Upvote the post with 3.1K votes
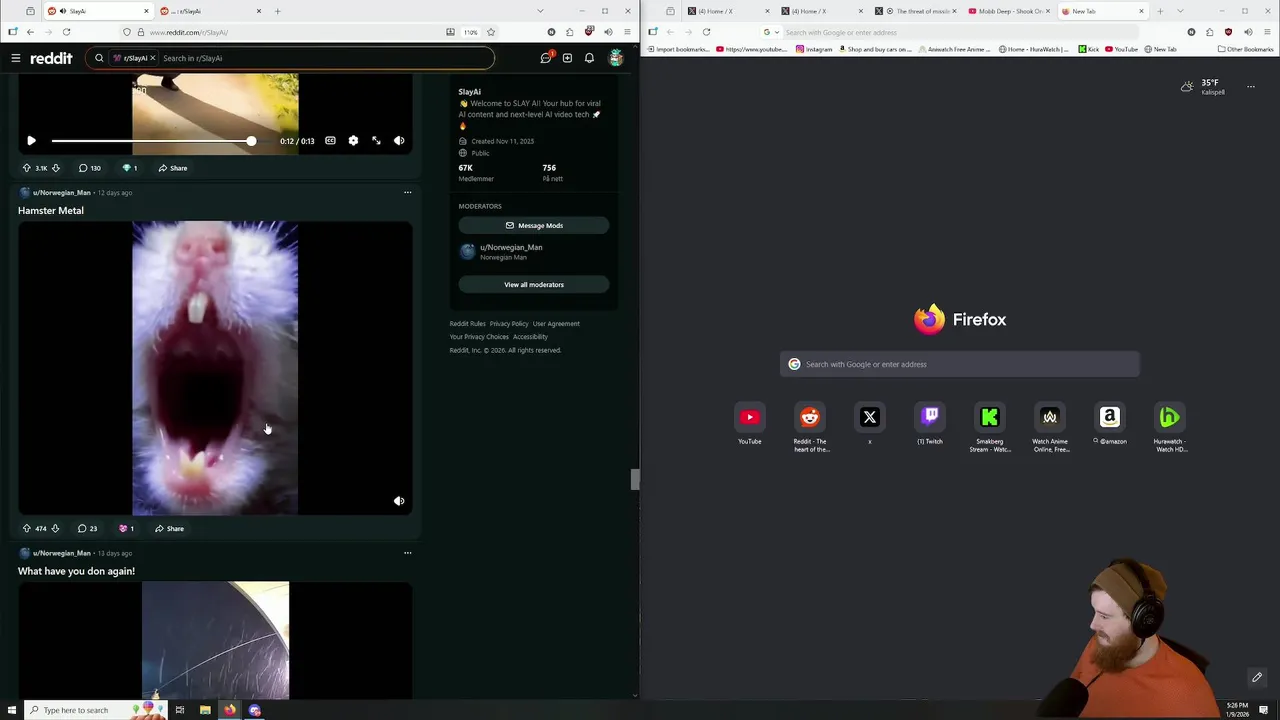Screen dimensions: 1280x720 (x=26, y=168)
